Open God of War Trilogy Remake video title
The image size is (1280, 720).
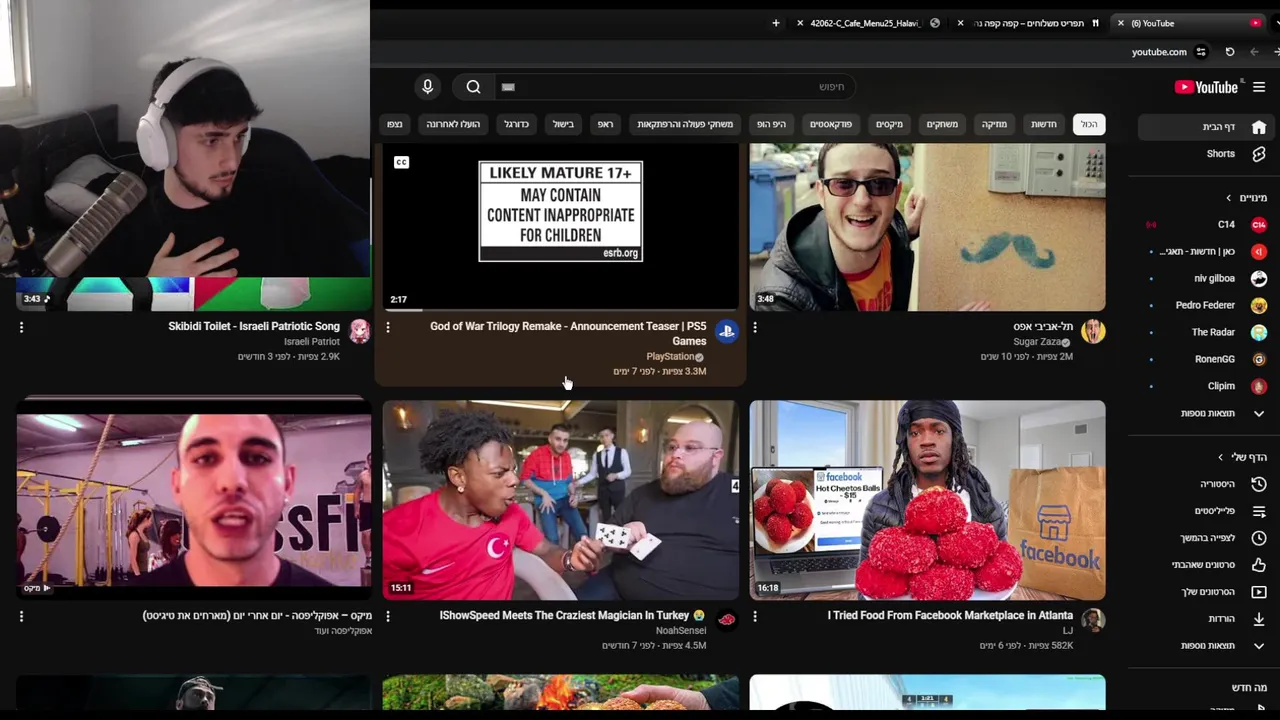[568, 334]
